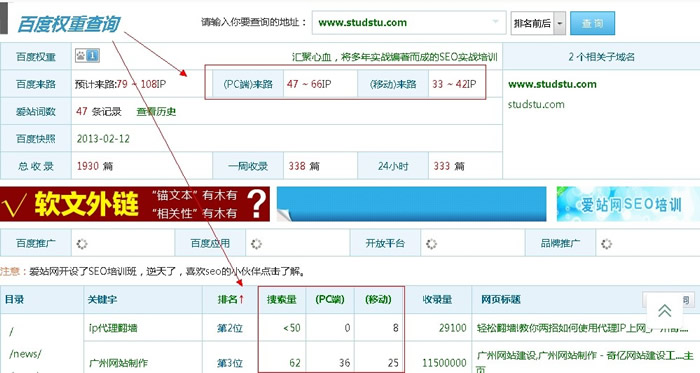Viewport: 700px width, 373px height.
Task: Open the 查看历史 link
Action: (x=156, y=112)
